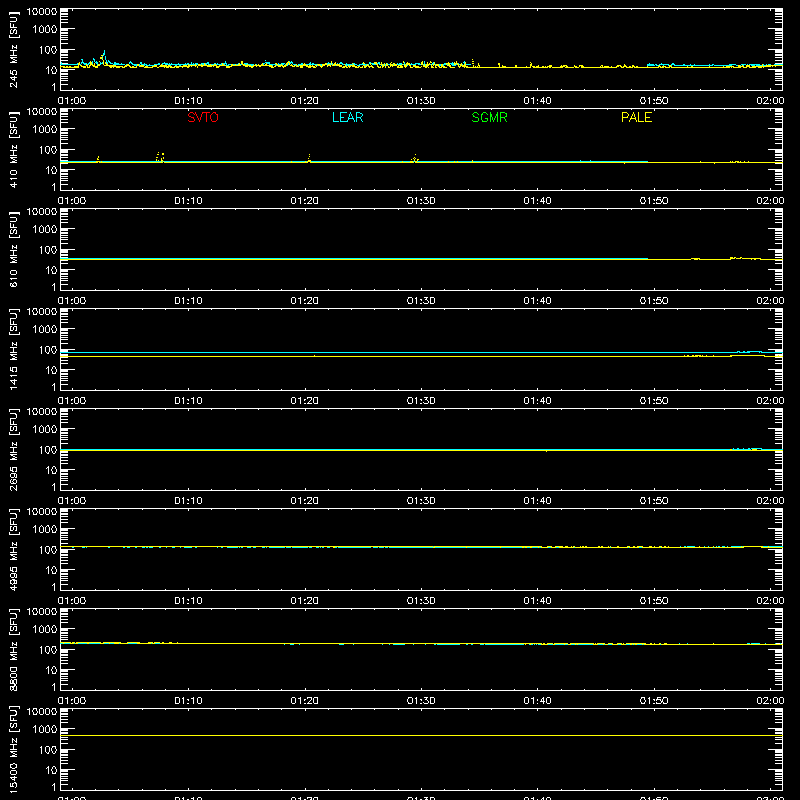Click 01:00 tick label below 2695 MHz plot

click(72, 501)
